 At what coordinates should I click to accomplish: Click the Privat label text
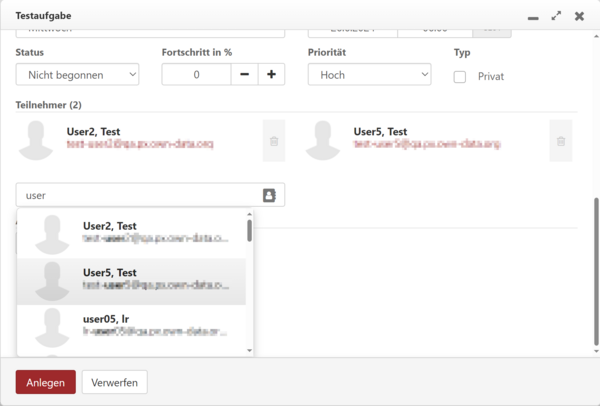491,77
